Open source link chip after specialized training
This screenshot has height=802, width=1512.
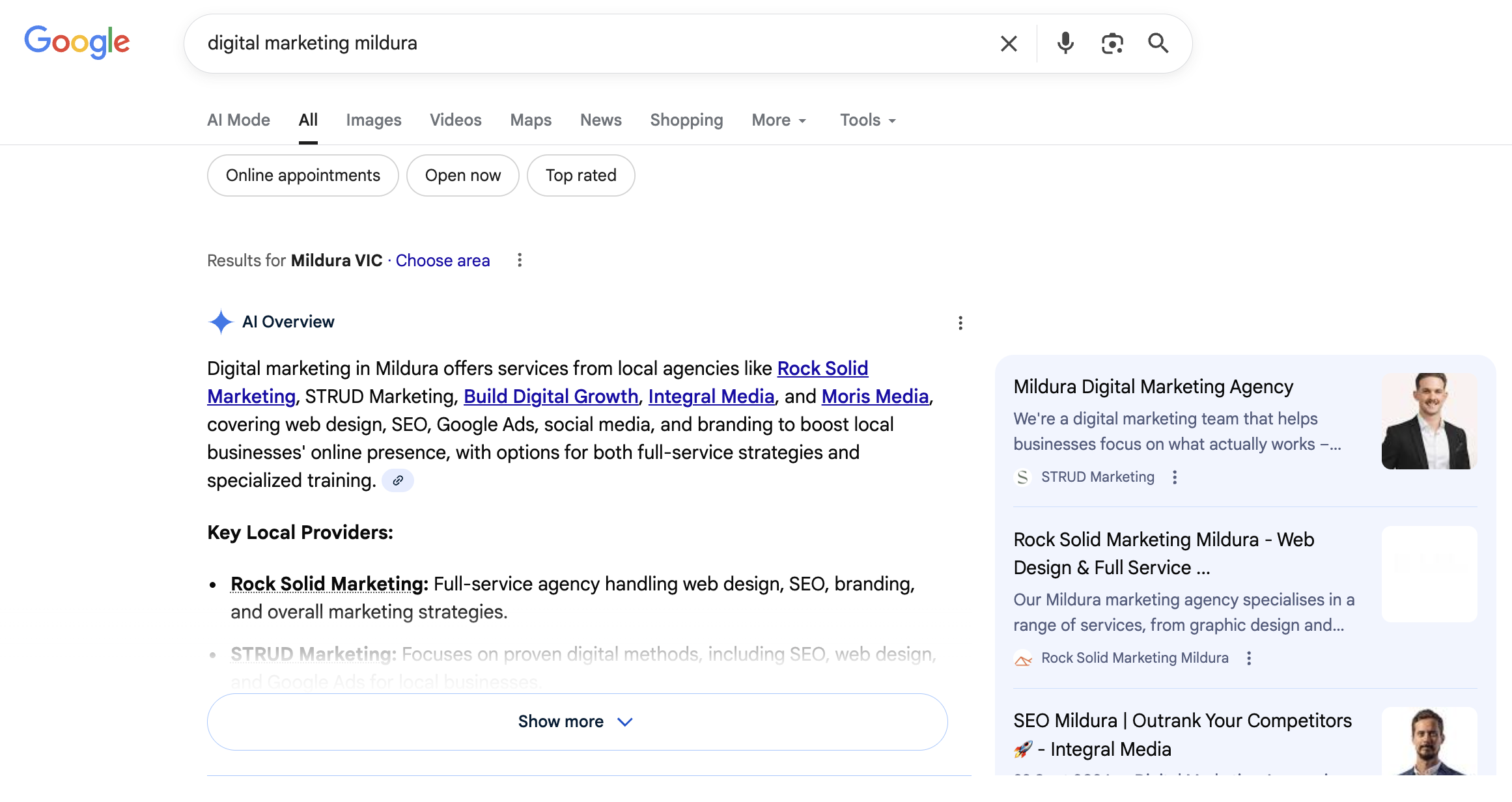(x=398, y=480)
